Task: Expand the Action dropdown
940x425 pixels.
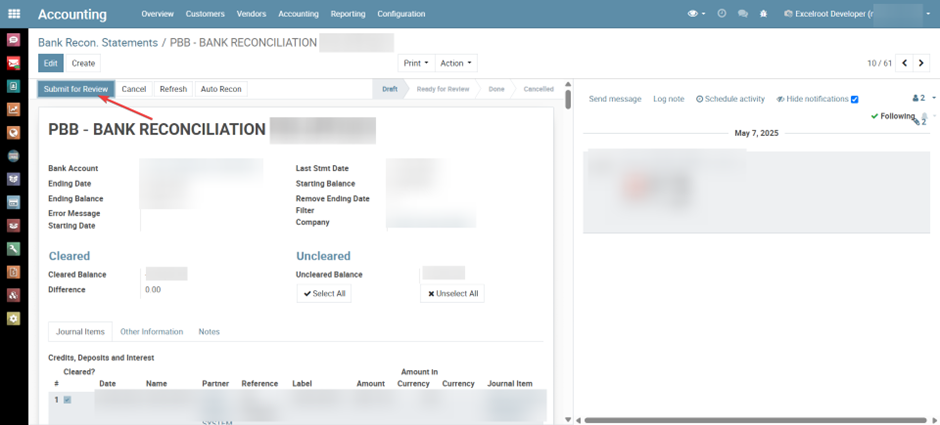Action: 456,63
